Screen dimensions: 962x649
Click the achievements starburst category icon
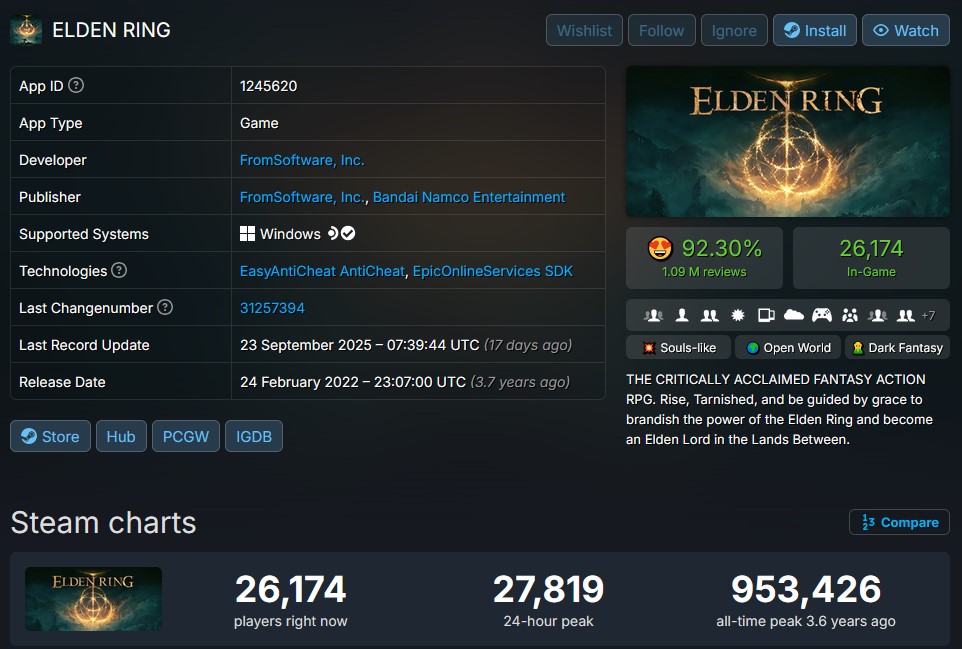[x=738, y=315]
